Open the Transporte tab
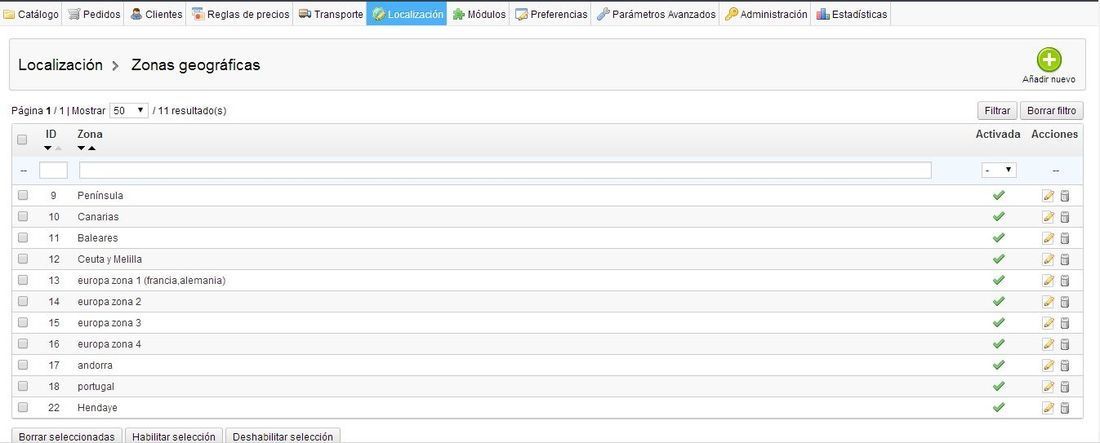The image size is (1100, 443). coord(330,14)
